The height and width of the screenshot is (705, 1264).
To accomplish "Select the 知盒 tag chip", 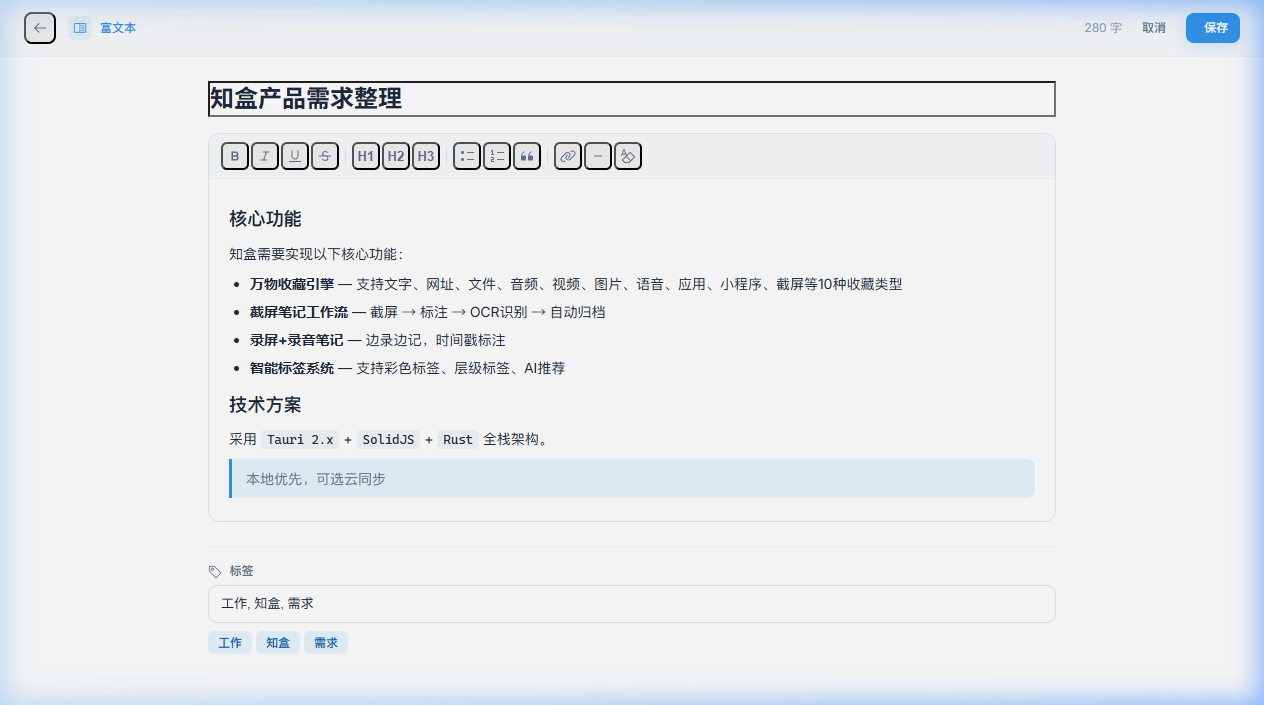I will tap(278, 643).
